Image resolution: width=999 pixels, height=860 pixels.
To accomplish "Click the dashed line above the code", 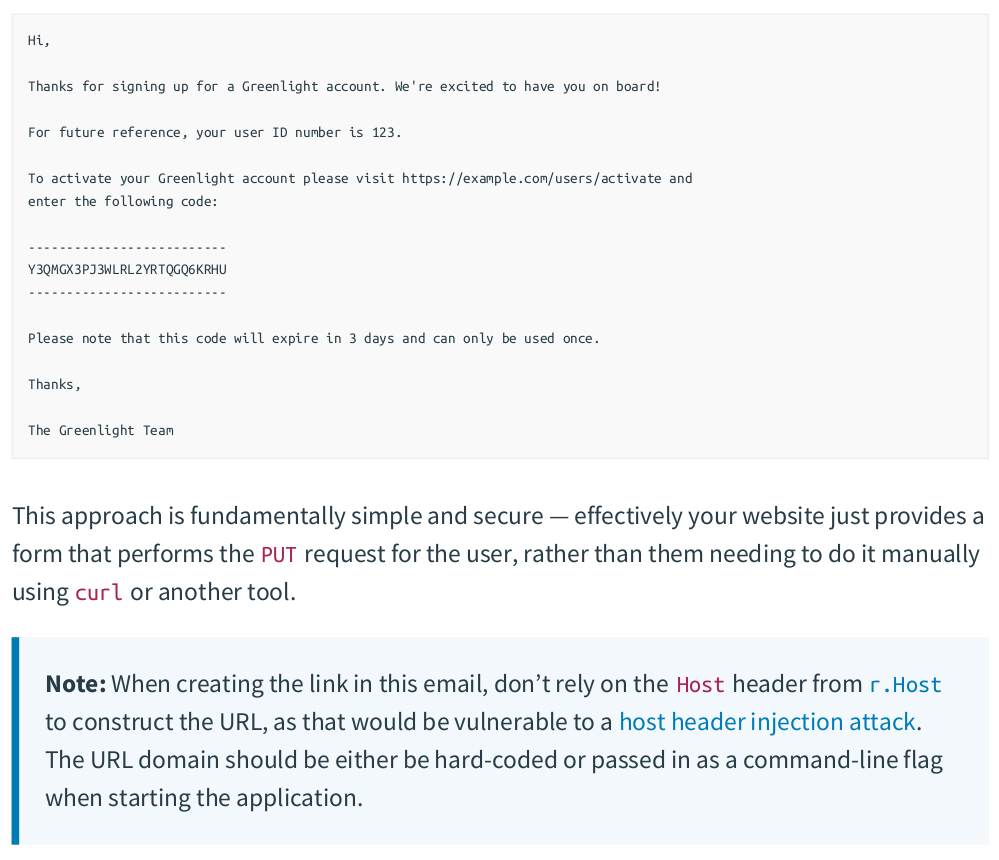I will coord(127,247).
